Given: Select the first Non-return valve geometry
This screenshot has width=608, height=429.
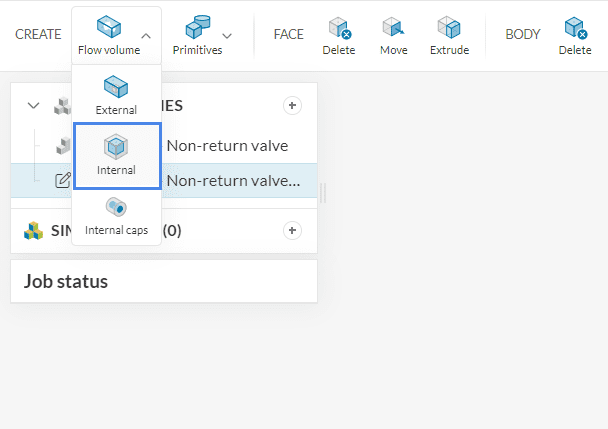Looking at the screenshot, I should tap(227, 145).
